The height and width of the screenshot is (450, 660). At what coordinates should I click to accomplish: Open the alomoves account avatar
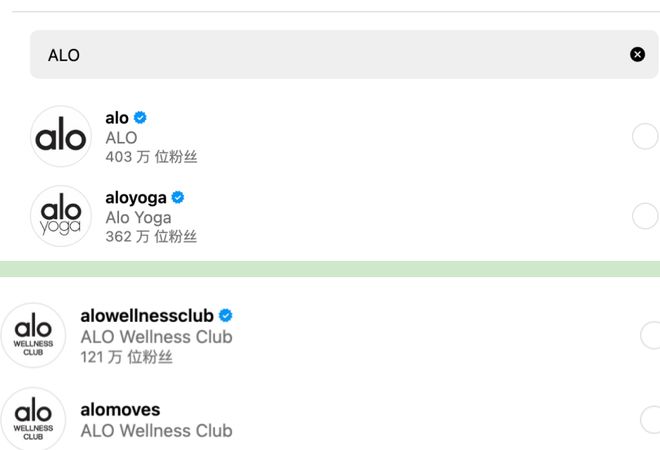click(33, 418)
